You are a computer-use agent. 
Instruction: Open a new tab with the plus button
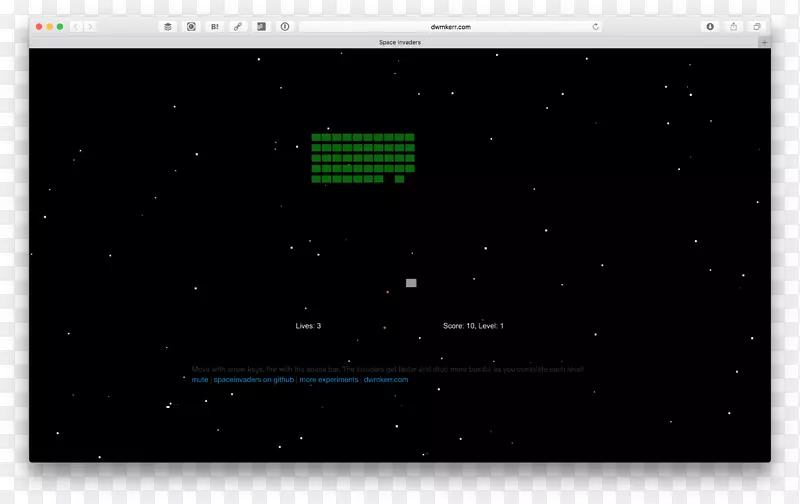pyautogui.click(x=765, y=43)
